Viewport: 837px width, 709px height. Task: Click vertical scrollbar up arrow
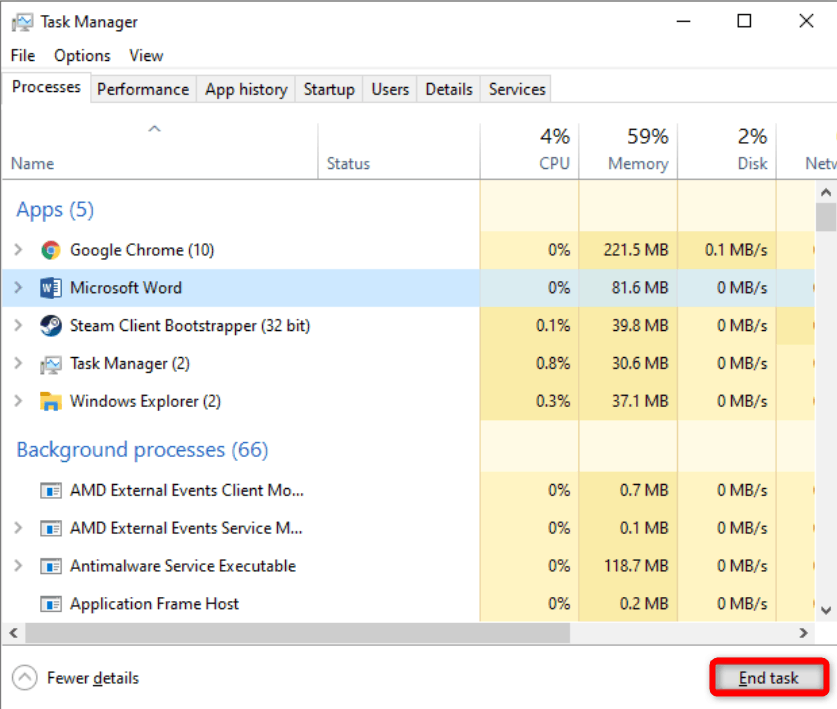tap(826, 192)
